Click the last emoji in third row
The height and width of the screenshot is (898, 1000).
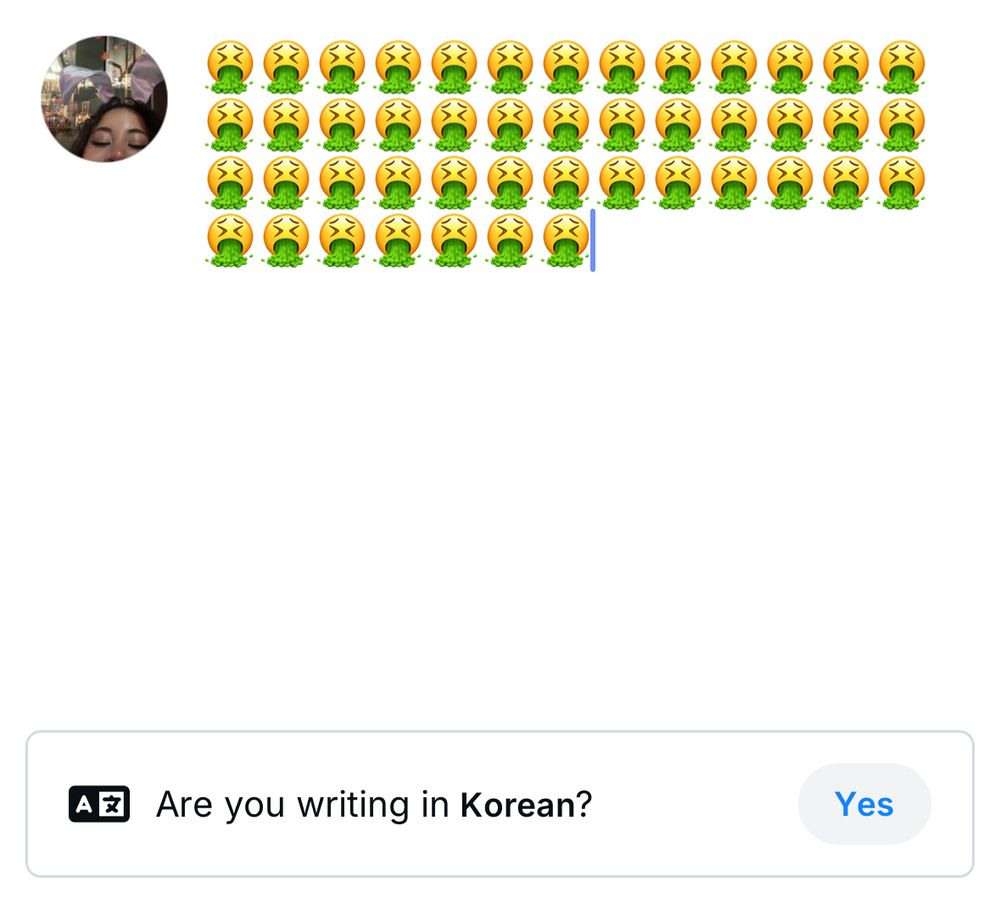click(x=901, y=182)
